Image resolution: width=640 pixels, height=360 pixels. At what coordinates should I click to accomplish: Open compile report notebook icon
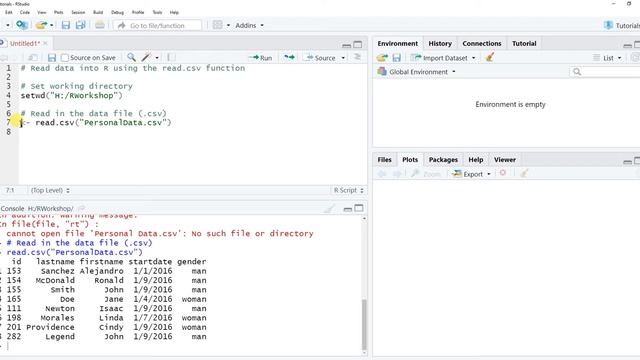[171, 58]
